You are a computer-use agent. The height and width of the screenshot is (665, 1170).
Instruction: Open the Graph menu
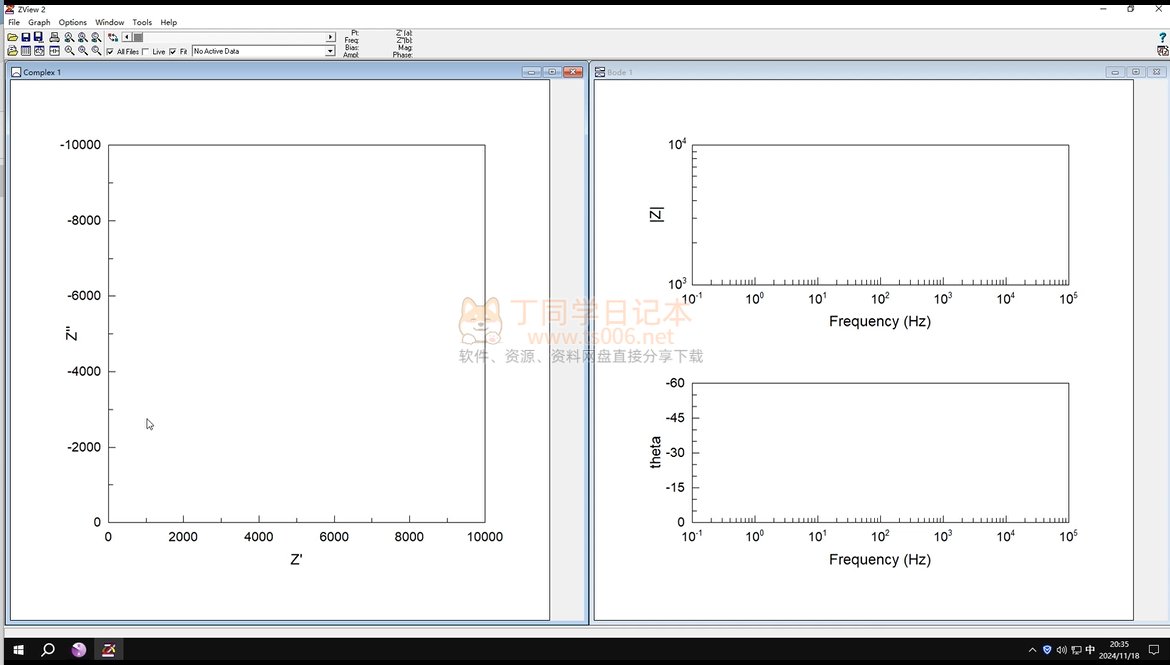(x=40, y=22)
